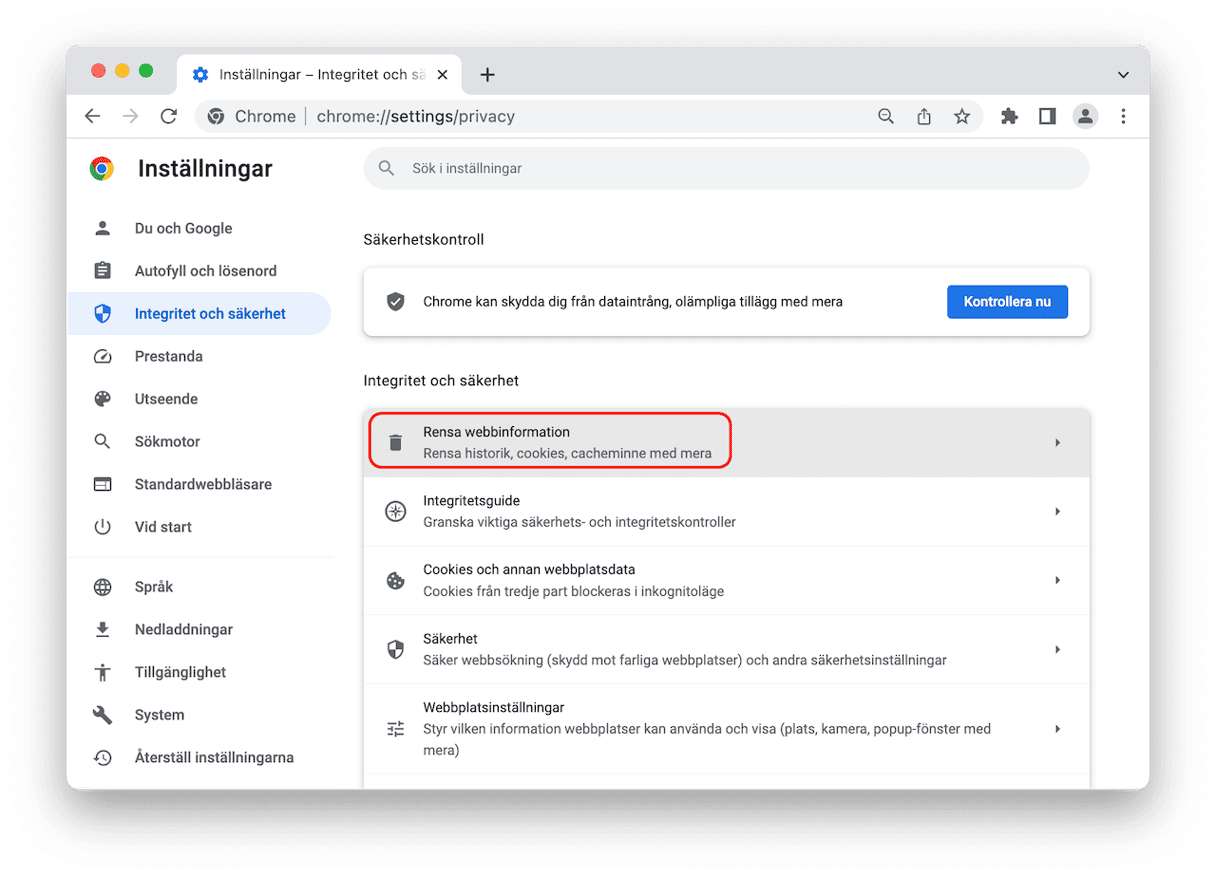Viewport: 1216px width, 877px height.
Task: Expand Rensa webbinformation row arrow
Action: click(1057, 442)
